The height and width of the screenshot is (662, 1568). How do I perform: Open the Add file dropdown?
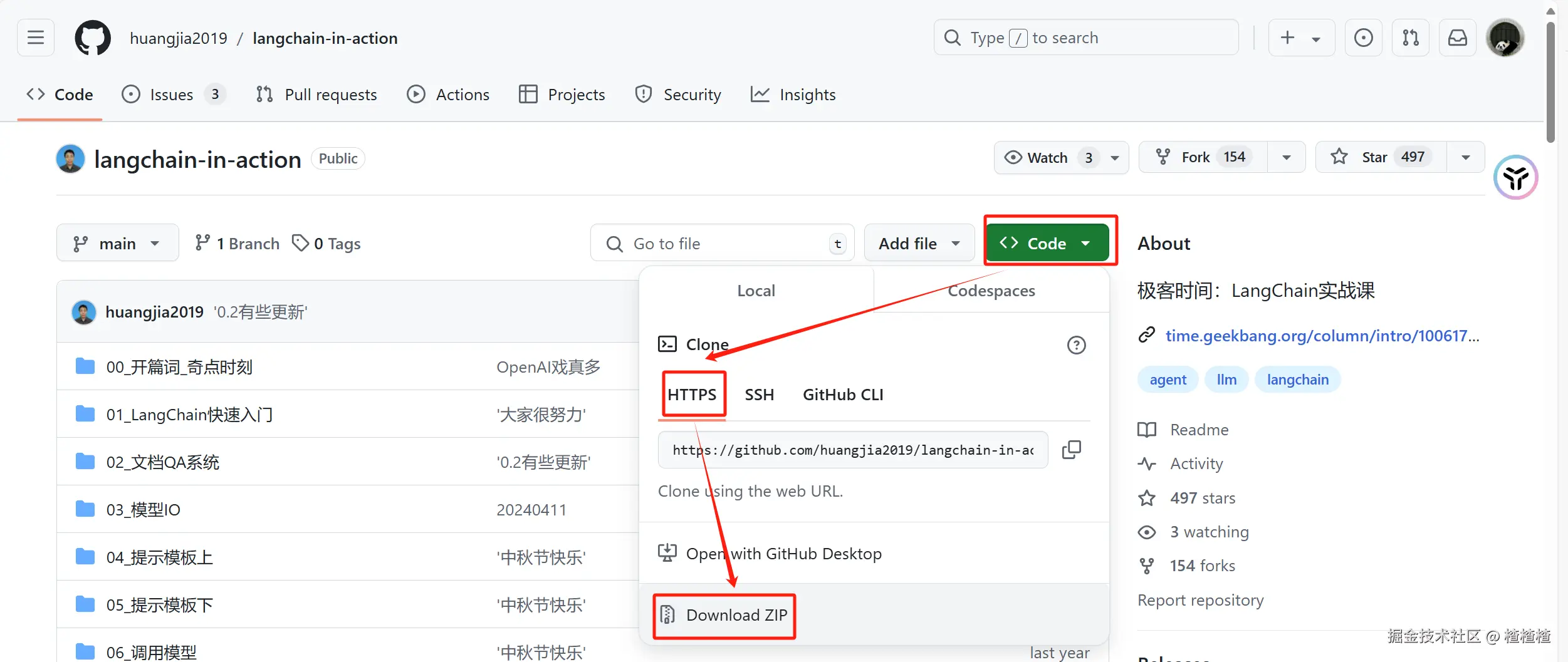[919, 243]
